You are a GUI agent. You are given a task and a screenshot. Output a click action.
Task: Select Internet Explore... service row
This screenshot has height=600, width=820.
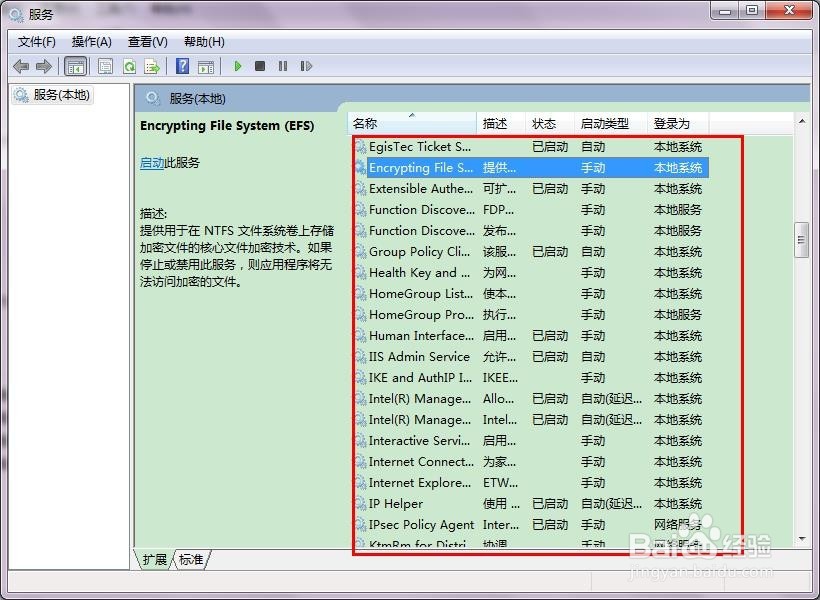tap(531, 483)
